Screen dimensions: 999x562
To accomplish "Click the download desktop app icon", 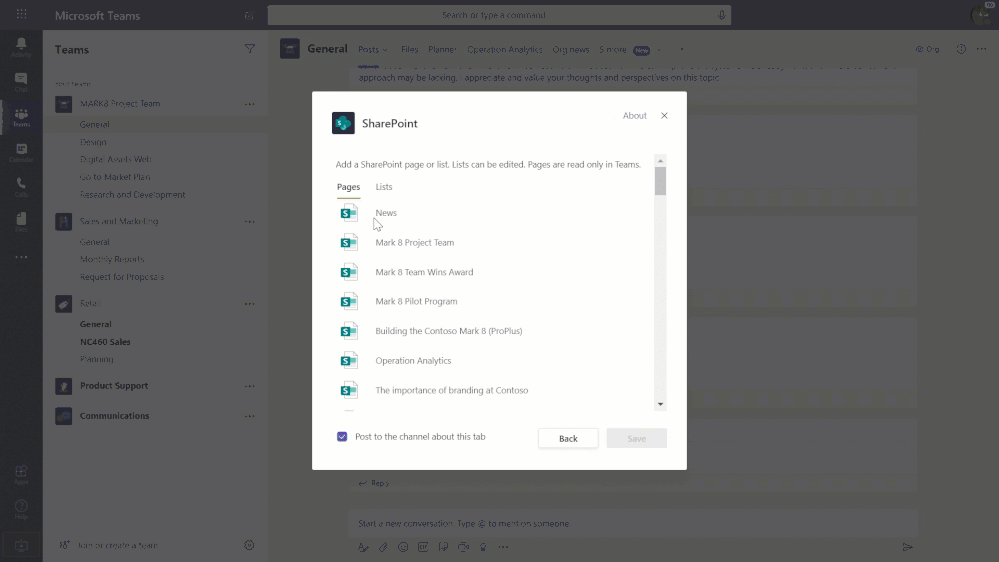I will (x=21, y=545).
